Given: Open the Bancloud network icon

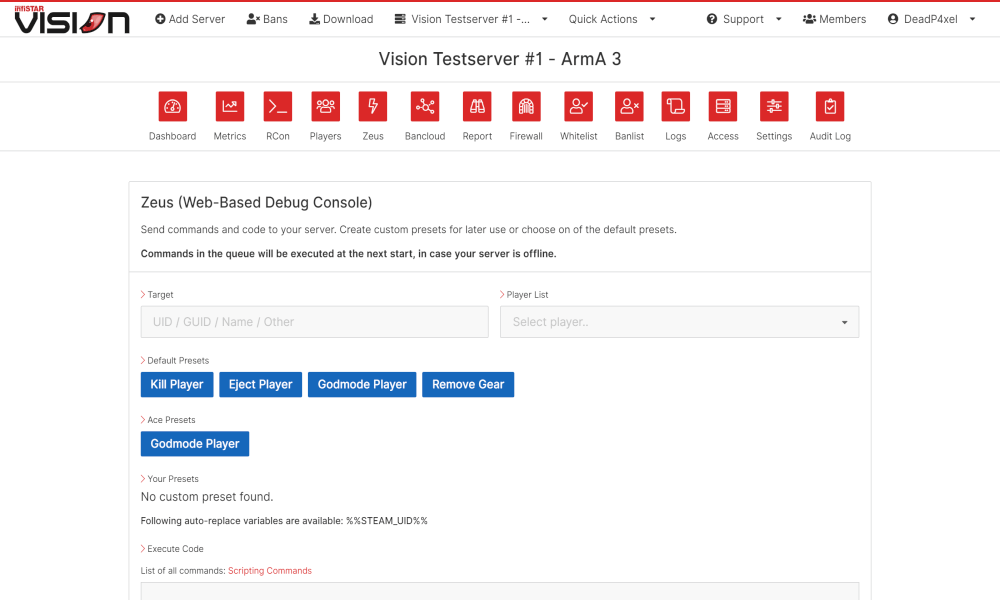Looking at the screenshot, I should pos(425,106).
